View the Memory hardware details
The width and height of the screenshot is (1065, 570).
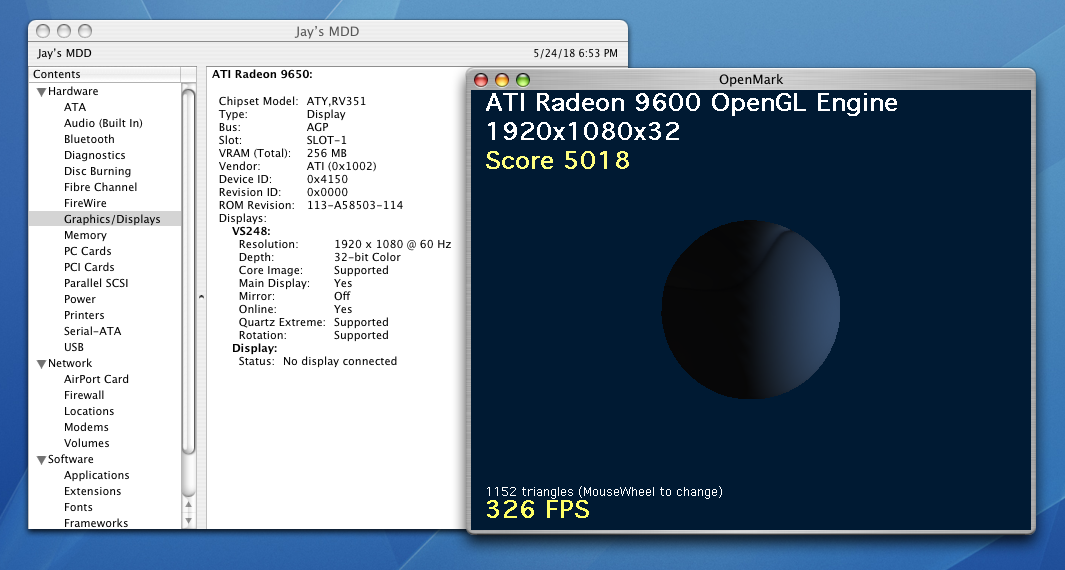[85, 235]
